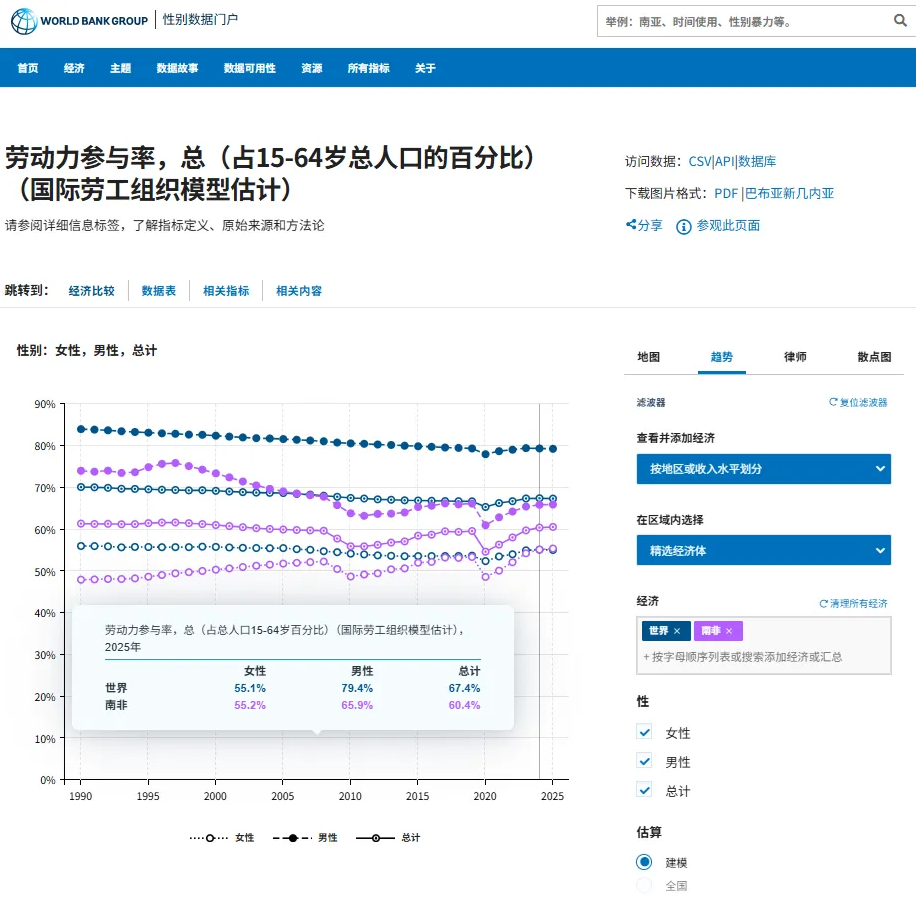The width and height of the screenshot is (916, 898).
Task: Click the search magnifier icon
Action: click(900, 21)
